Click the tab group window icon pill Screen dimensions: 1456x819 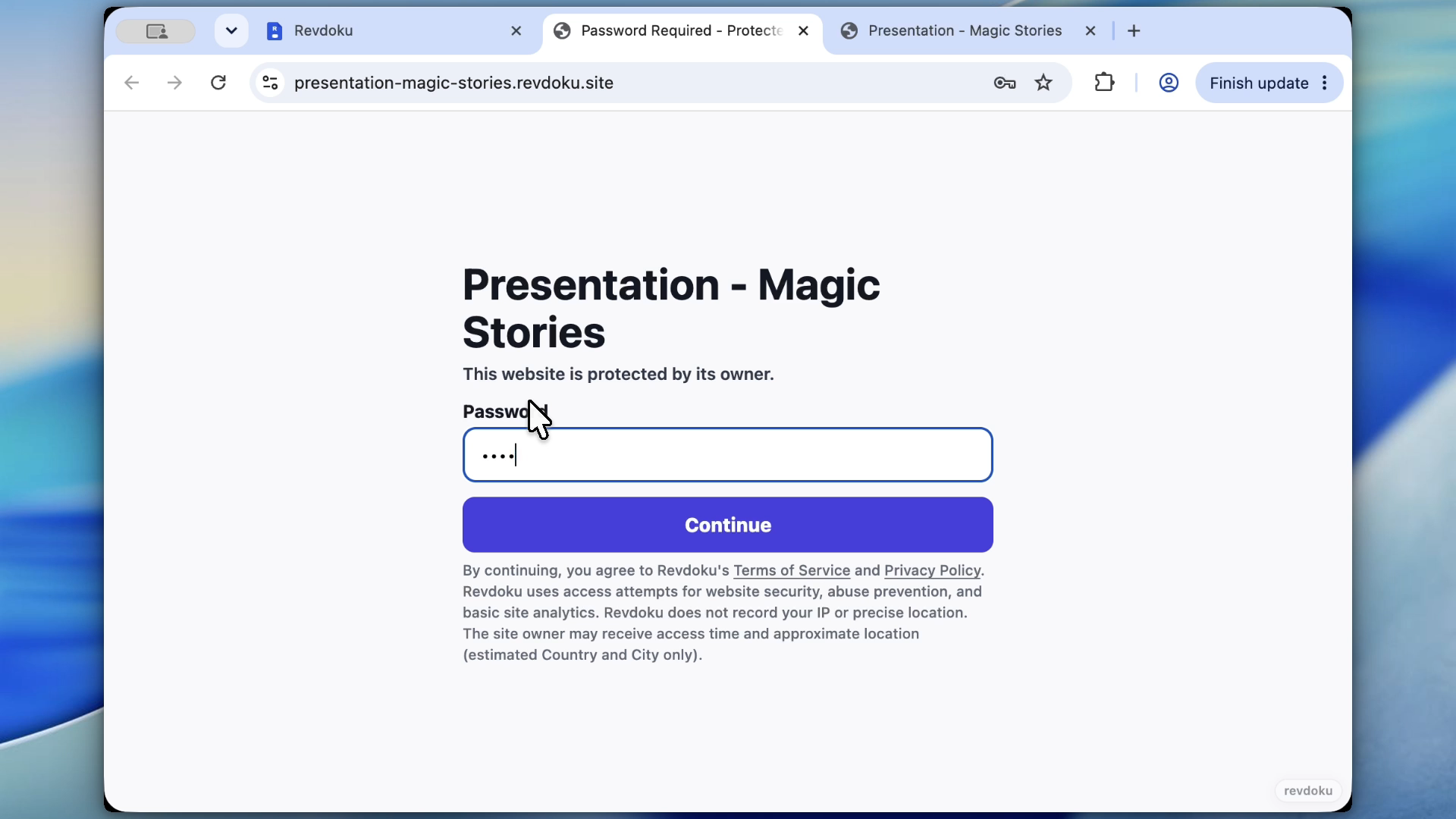click(x=156, y=31)
